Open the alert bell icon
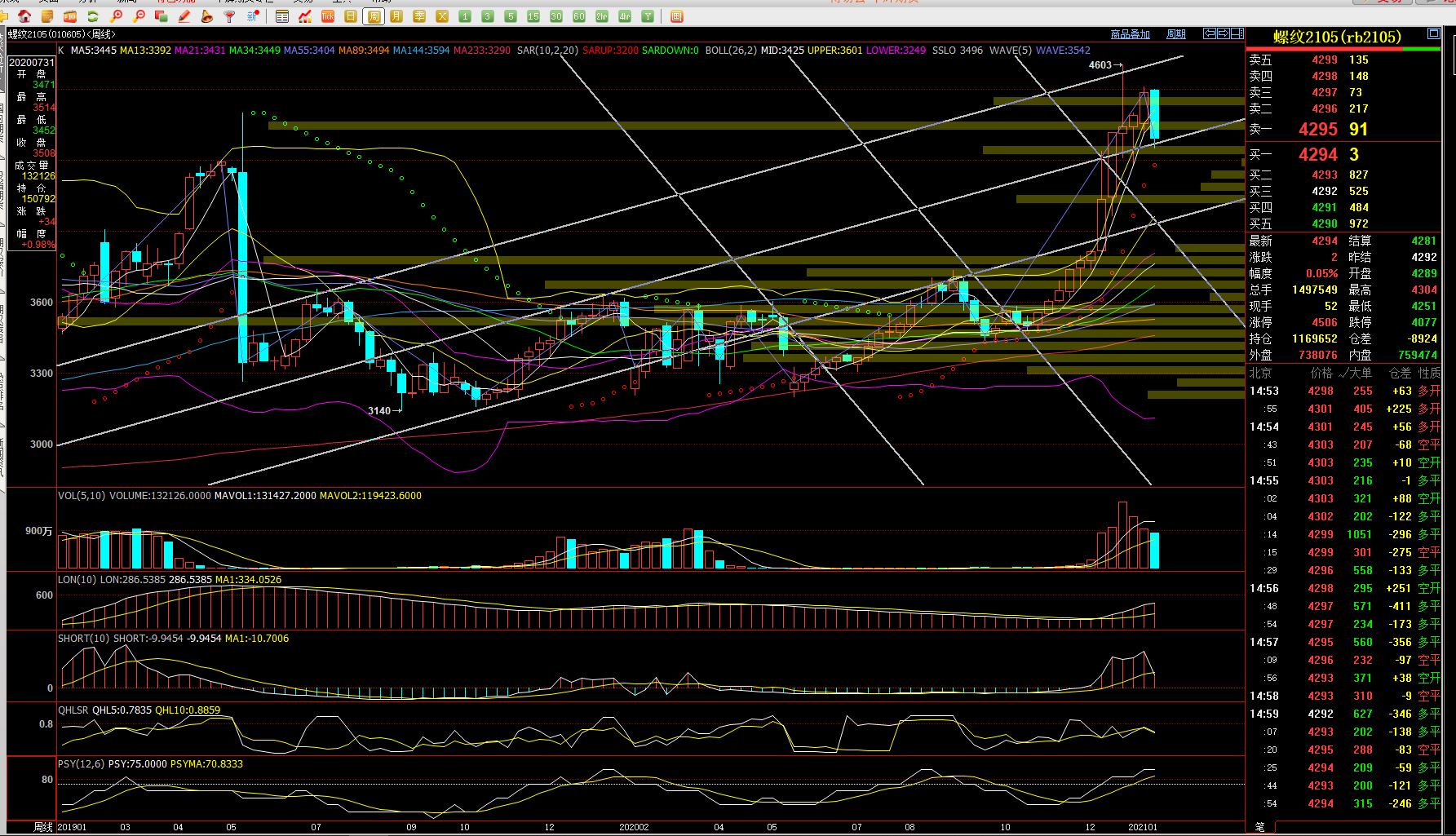 coord(207,16)
